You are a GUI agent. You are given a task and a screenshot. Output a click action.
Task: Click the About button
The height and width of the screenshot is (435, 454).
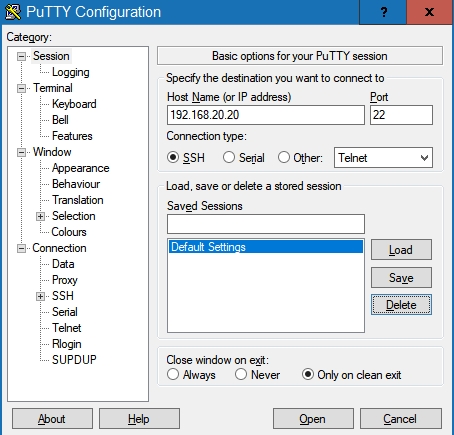[x=52, y=419]
